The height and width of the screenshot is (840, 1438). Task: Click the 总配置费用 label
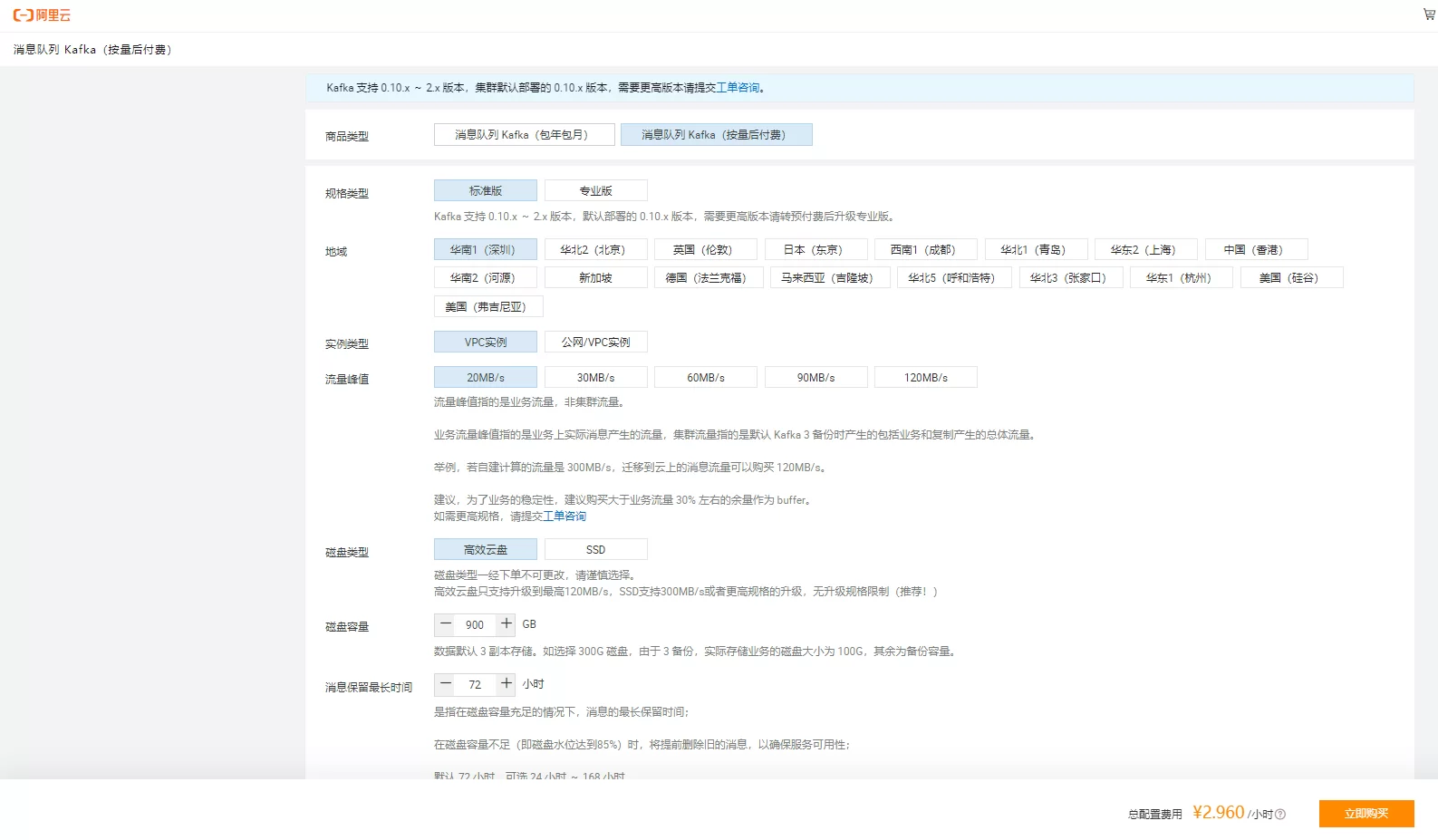click(1154, 815)
